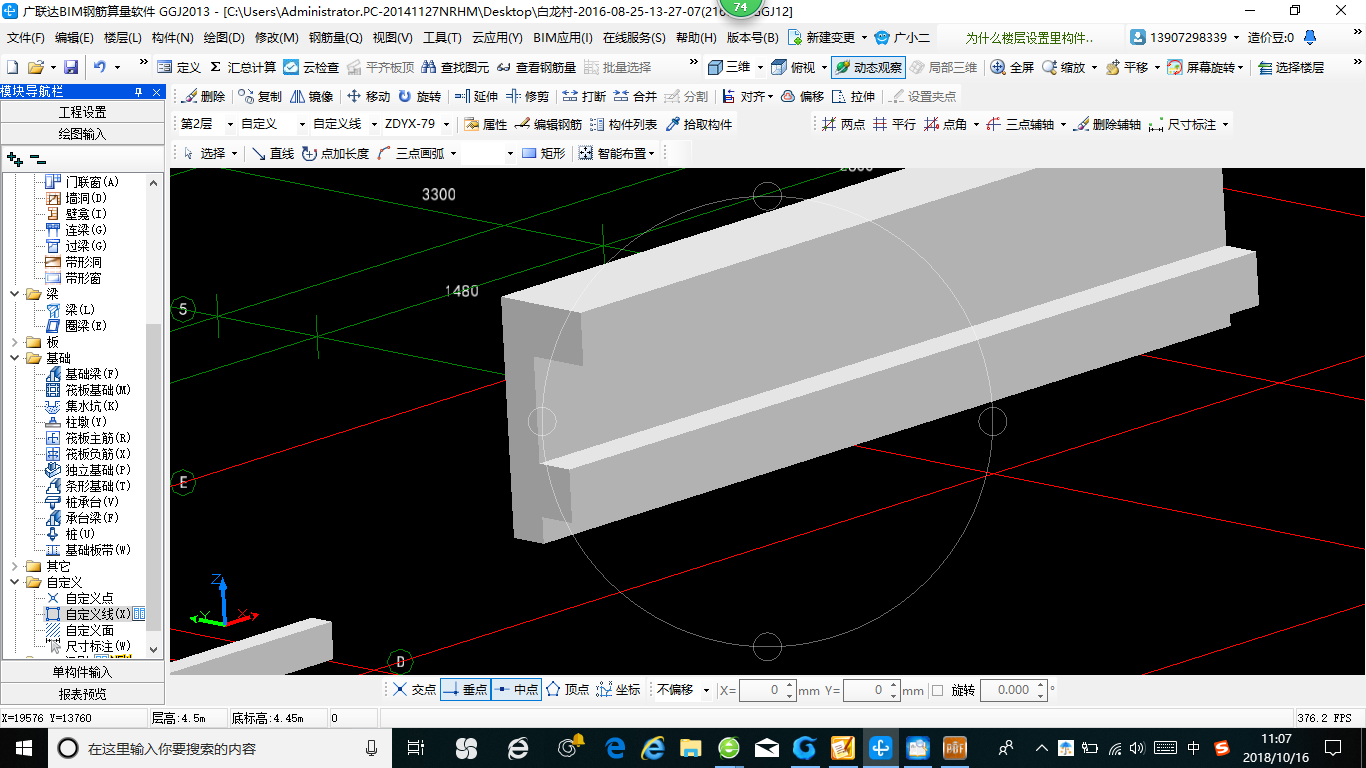Image resolution: width=1366 pixels, height=768 pixels.
Task: Check the 旋转 rotation checkbox
Action: pos(937,690)
